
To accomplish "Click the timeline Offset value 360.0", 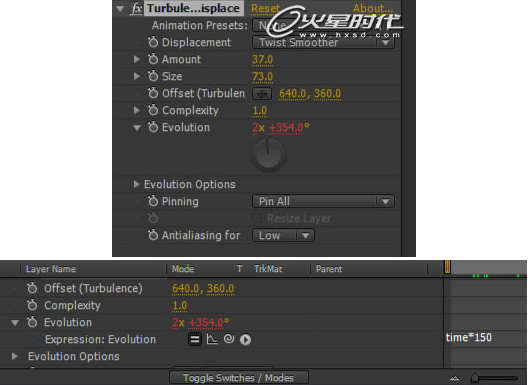I will tap(220, 289).
